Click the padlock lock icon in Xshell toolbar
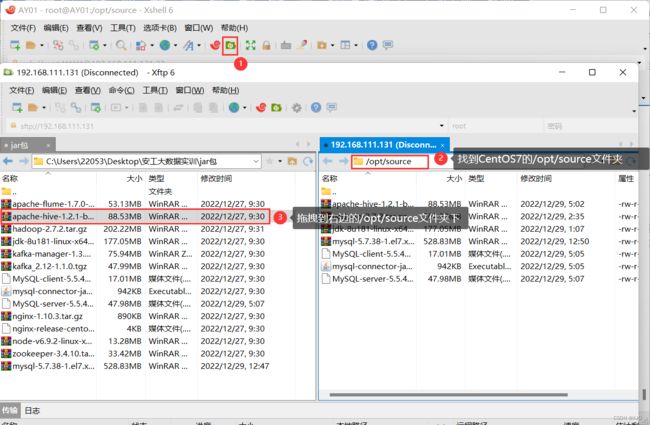Screen dimensions: 650x425 pyautogui.click(x=266, y=45)
